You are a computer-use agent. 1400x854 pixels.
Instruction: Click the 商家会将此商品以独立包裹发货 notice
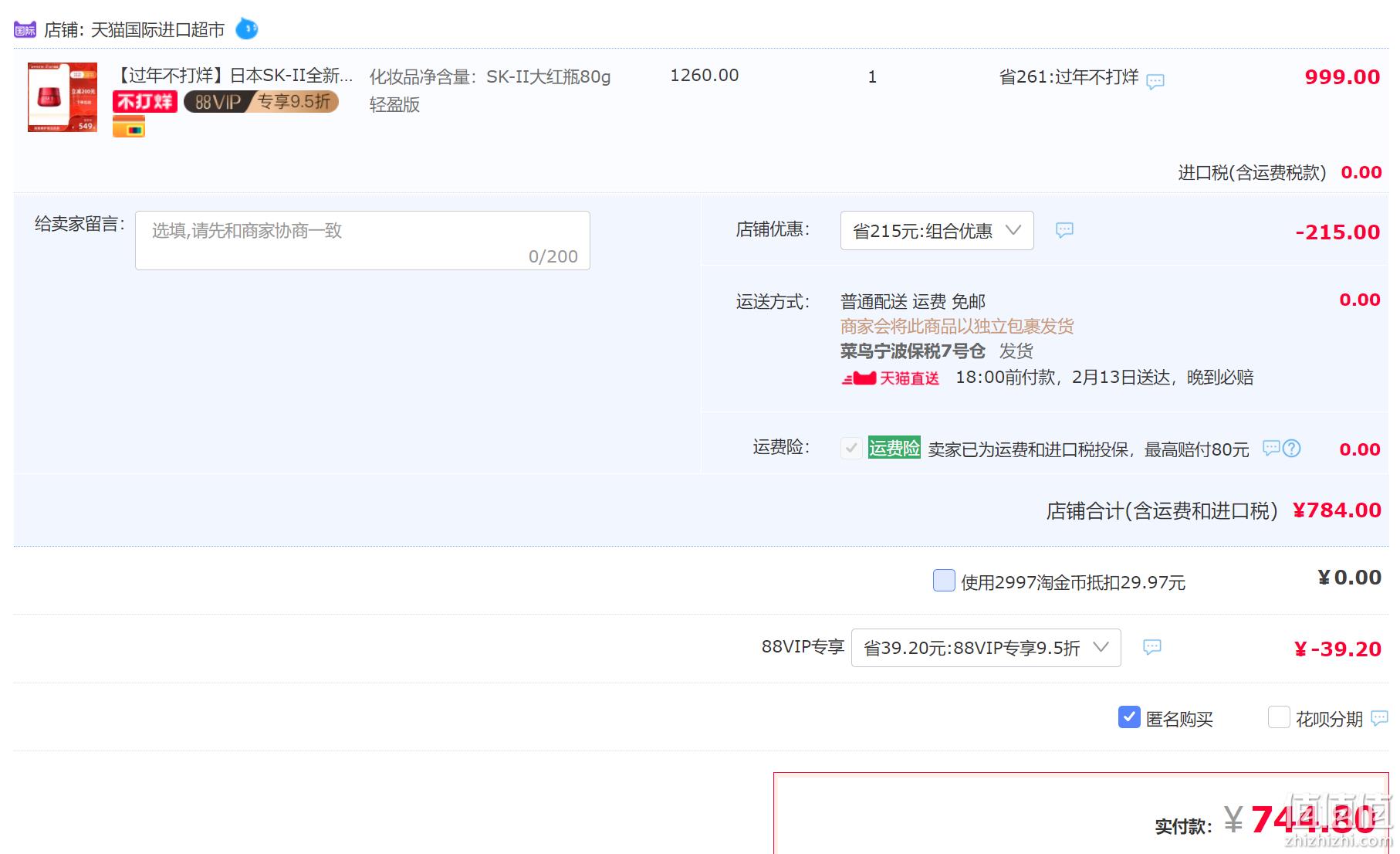(x=957, y=327)
